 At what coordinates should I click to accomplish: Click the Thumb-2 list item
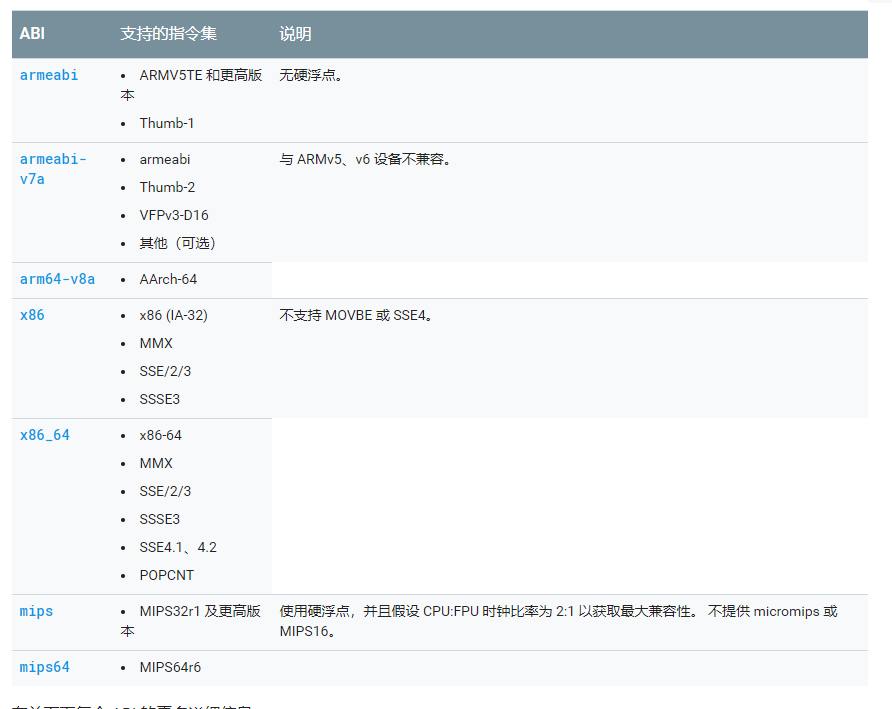point(167,187)
